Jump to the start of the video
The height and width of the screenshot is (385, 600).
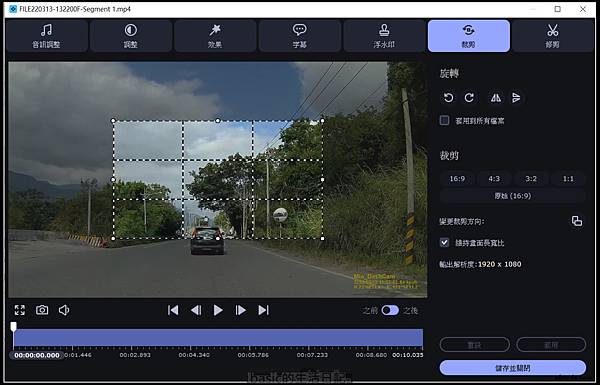pyautogui.click(x=173, y=310)
